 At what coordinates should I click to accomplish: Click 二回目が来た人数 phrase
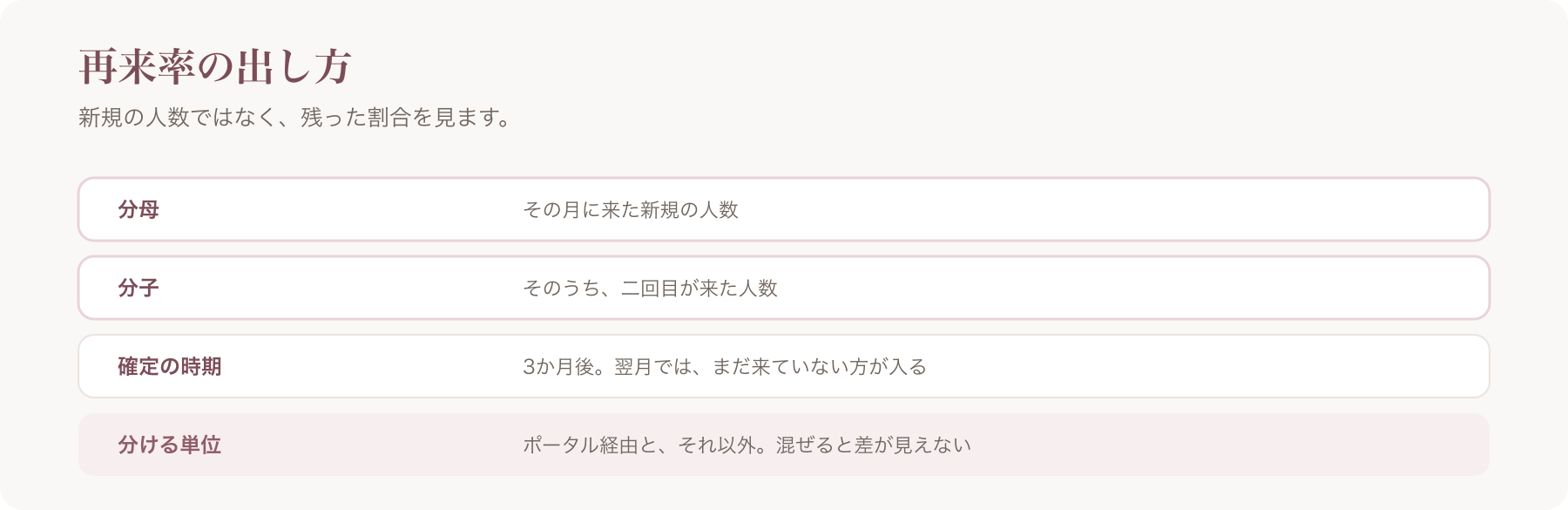[x=700, y=288]
